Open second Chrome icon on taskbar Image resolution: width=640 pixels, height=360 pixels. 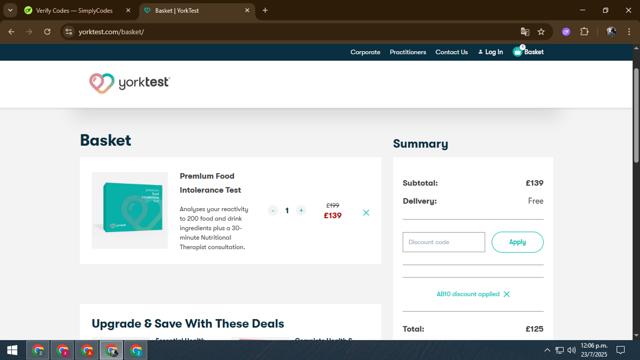[x=63, y=350]
